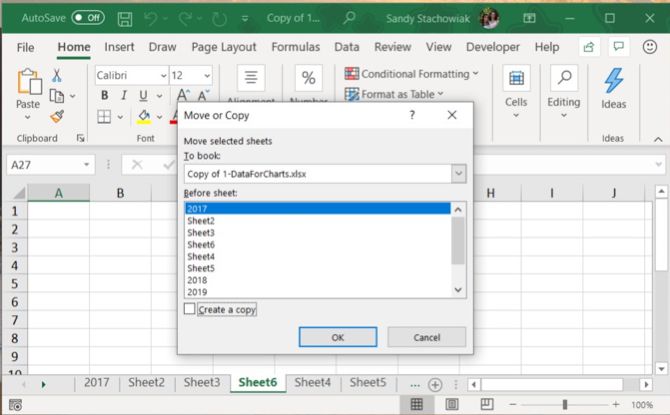The width and height of the screenshot is (670, 415).
Task: Apply yellow Fill Color bucket
Action: [144, 116]
